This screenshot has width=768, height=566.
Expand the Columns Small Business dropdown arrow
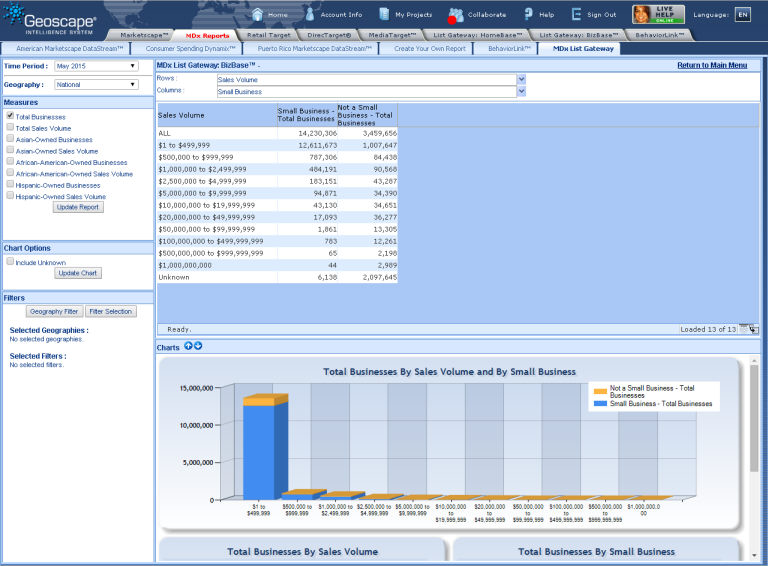[x=521, y=92]
